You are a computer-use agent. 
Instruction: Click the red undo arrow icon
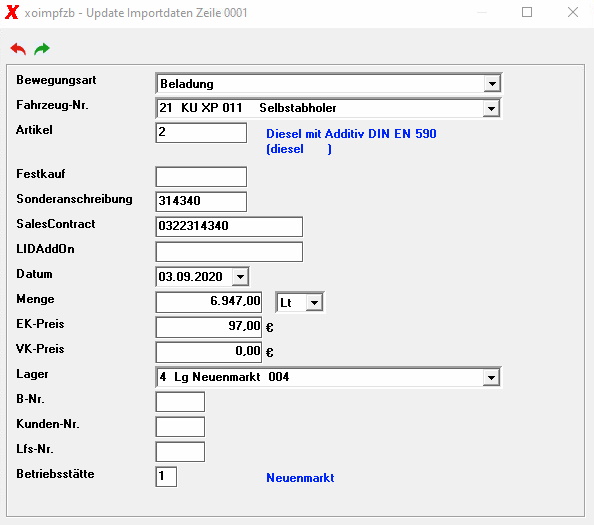18,49
